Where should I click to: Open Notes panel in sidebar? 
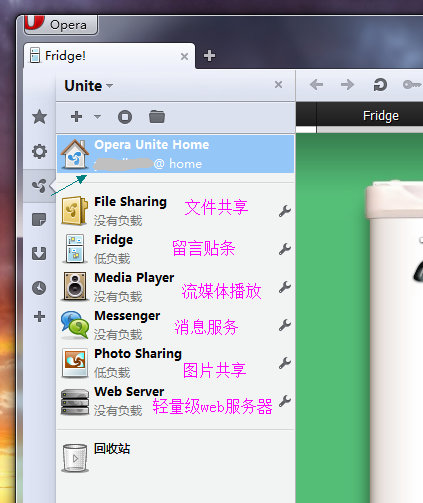pyautogui.click(x=39, y=220)
